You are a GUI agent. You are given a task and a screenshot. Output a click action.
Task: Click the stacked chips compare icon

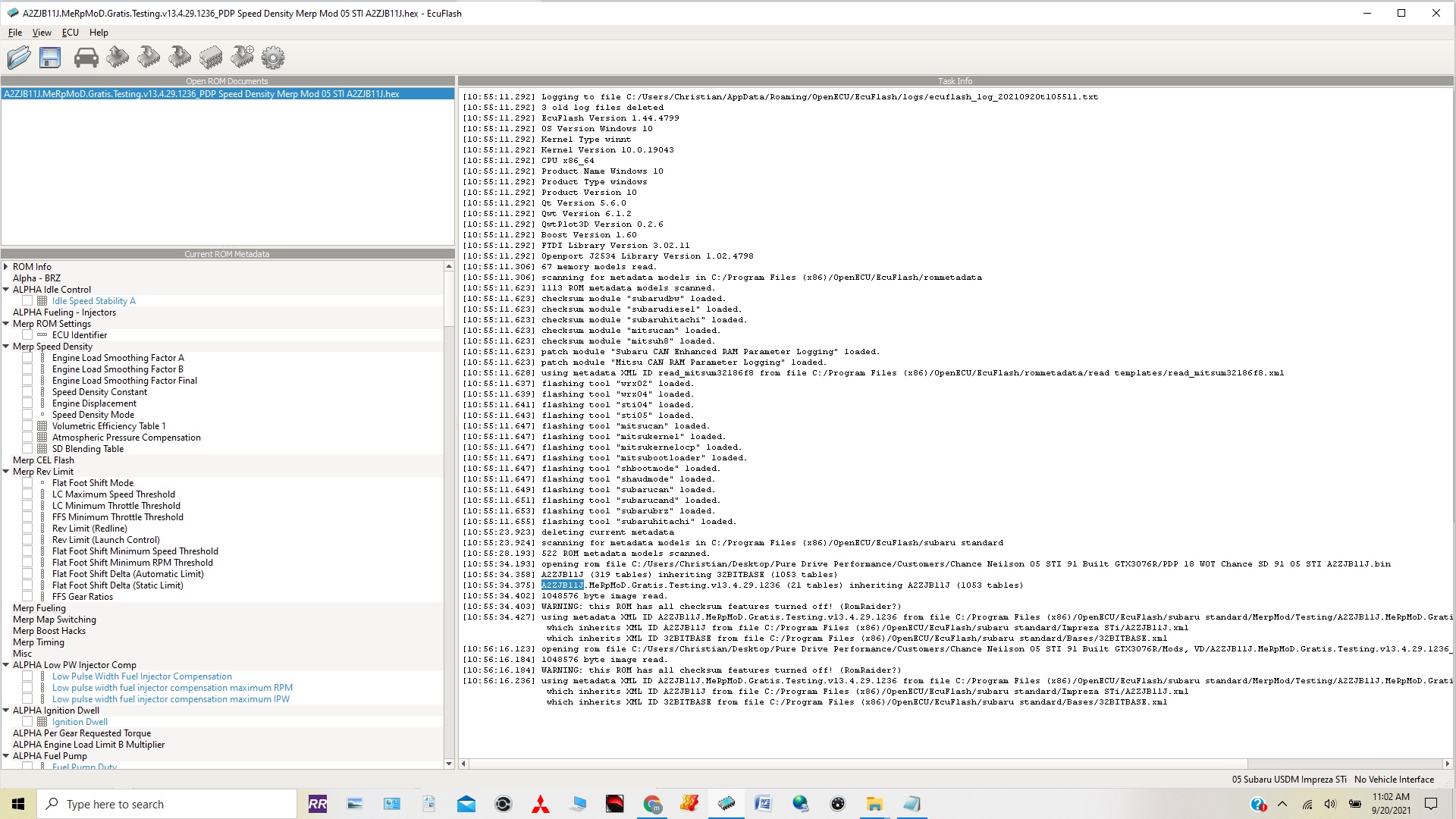pos(211,58)
